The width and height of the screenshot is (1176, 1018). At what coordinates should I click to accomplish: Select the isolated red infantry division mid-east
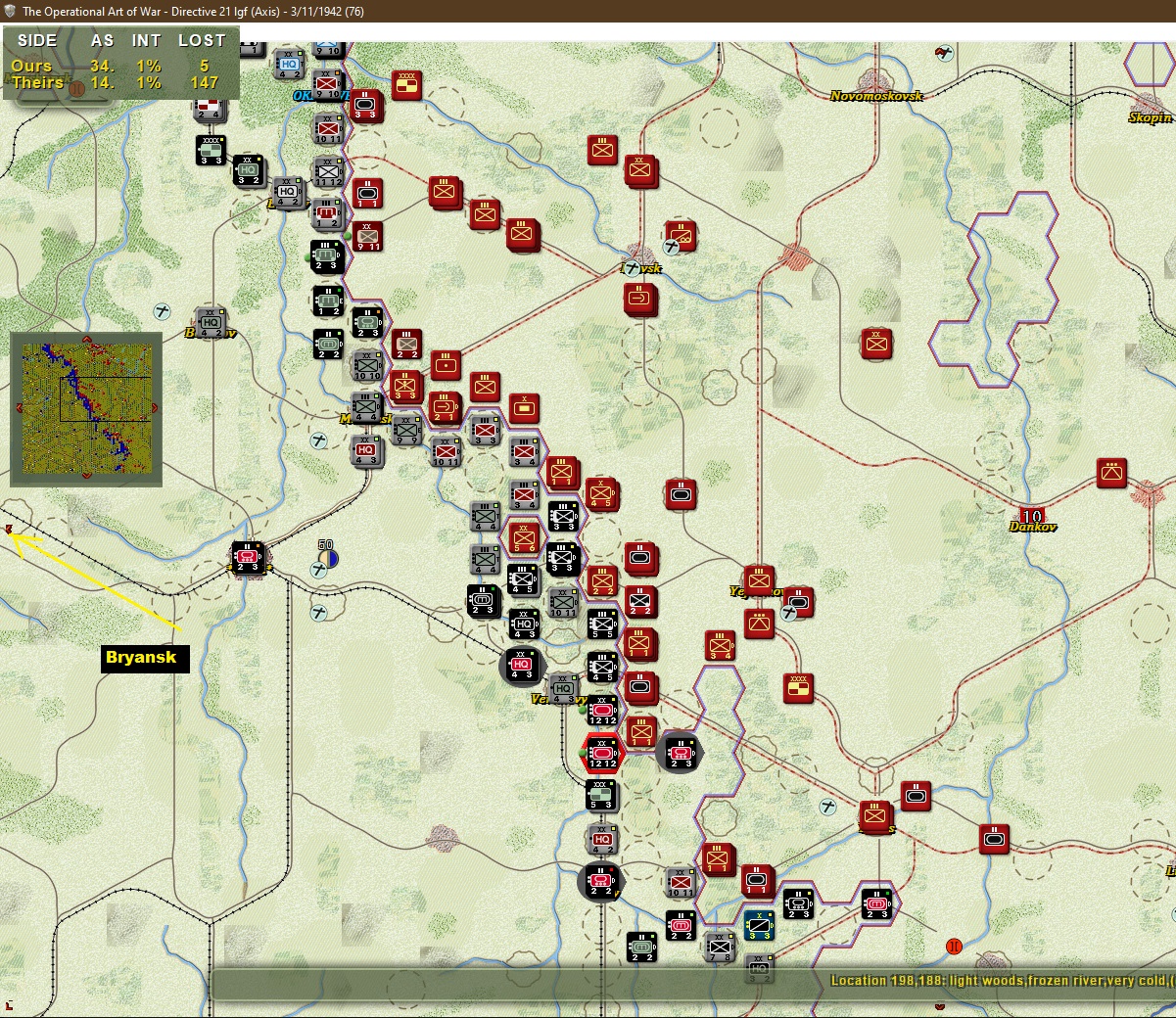pos(876,343)
